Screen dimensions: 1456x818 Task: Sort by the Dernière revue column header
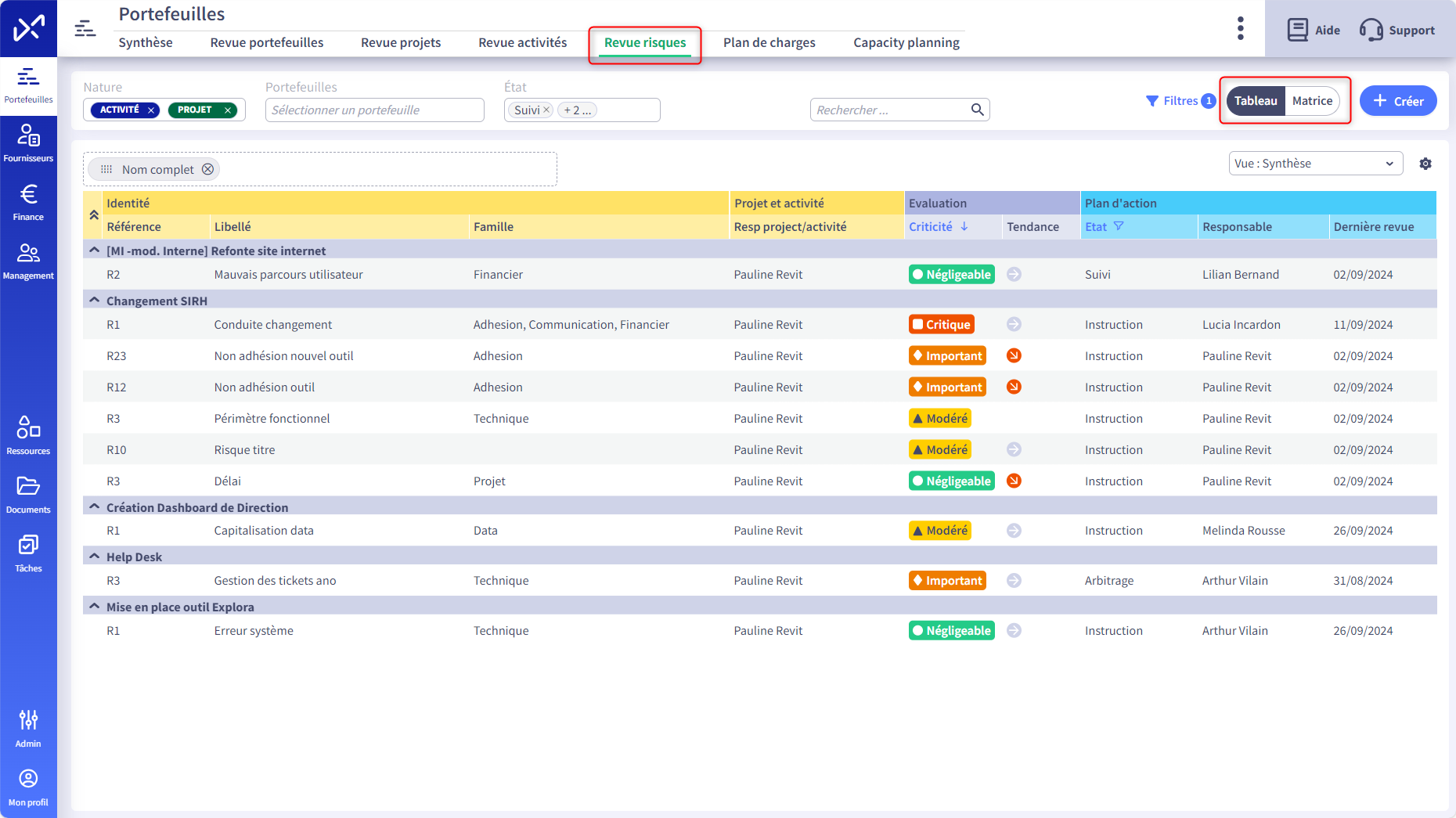click(1374, 226)
